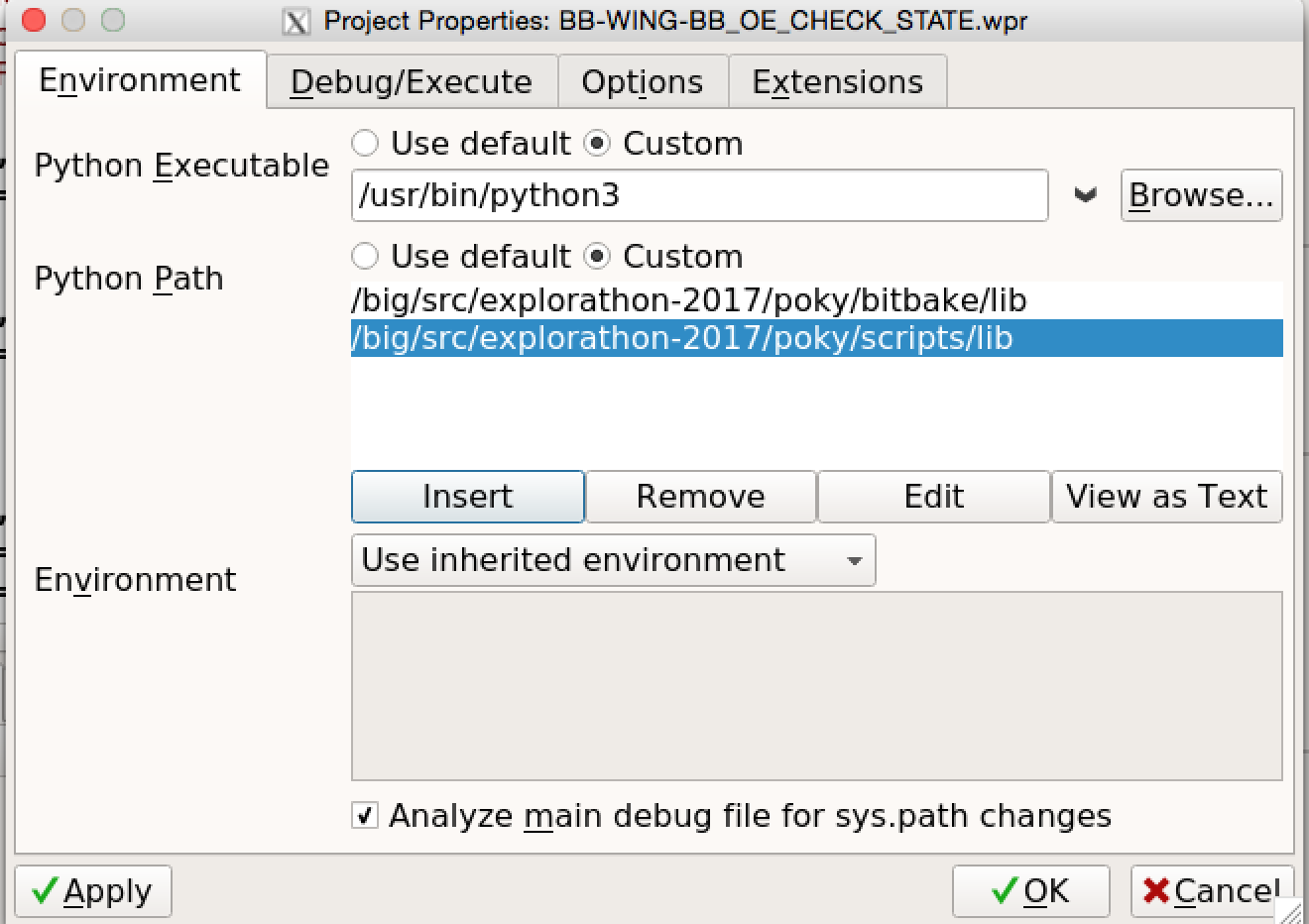Open the Debug/Execute tab
The height and width of the screenshot is (924, 1309).
pos(411,81)
